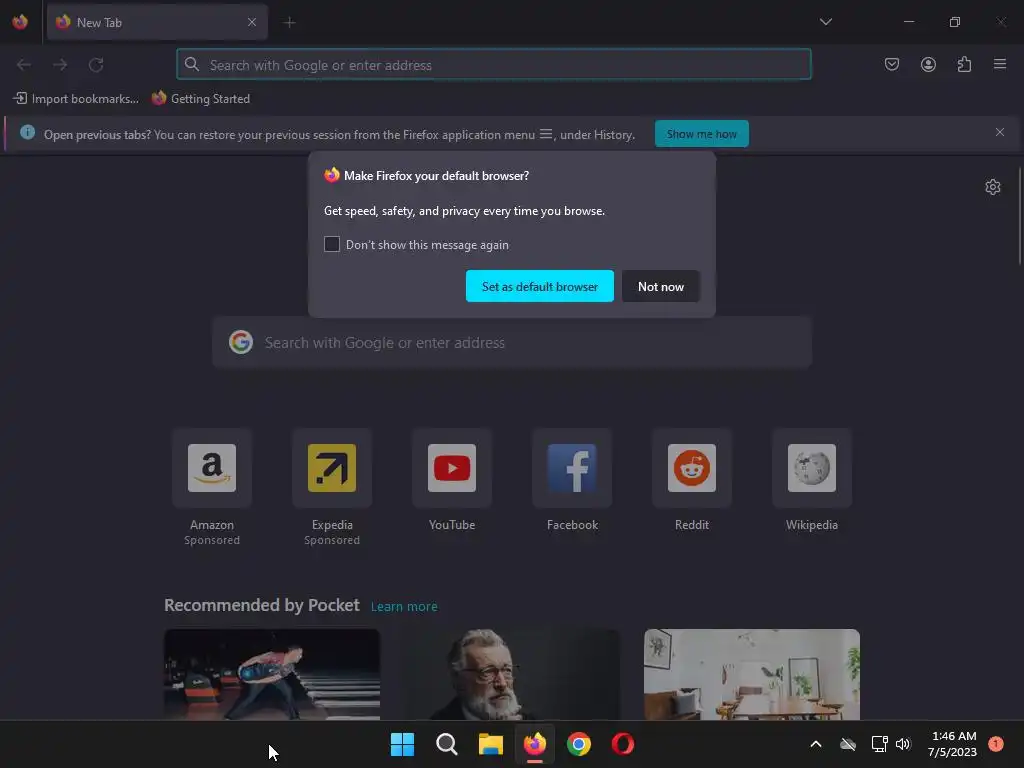
Task: Click the OneDrive cloud tray icon
Action: point(848,744)
